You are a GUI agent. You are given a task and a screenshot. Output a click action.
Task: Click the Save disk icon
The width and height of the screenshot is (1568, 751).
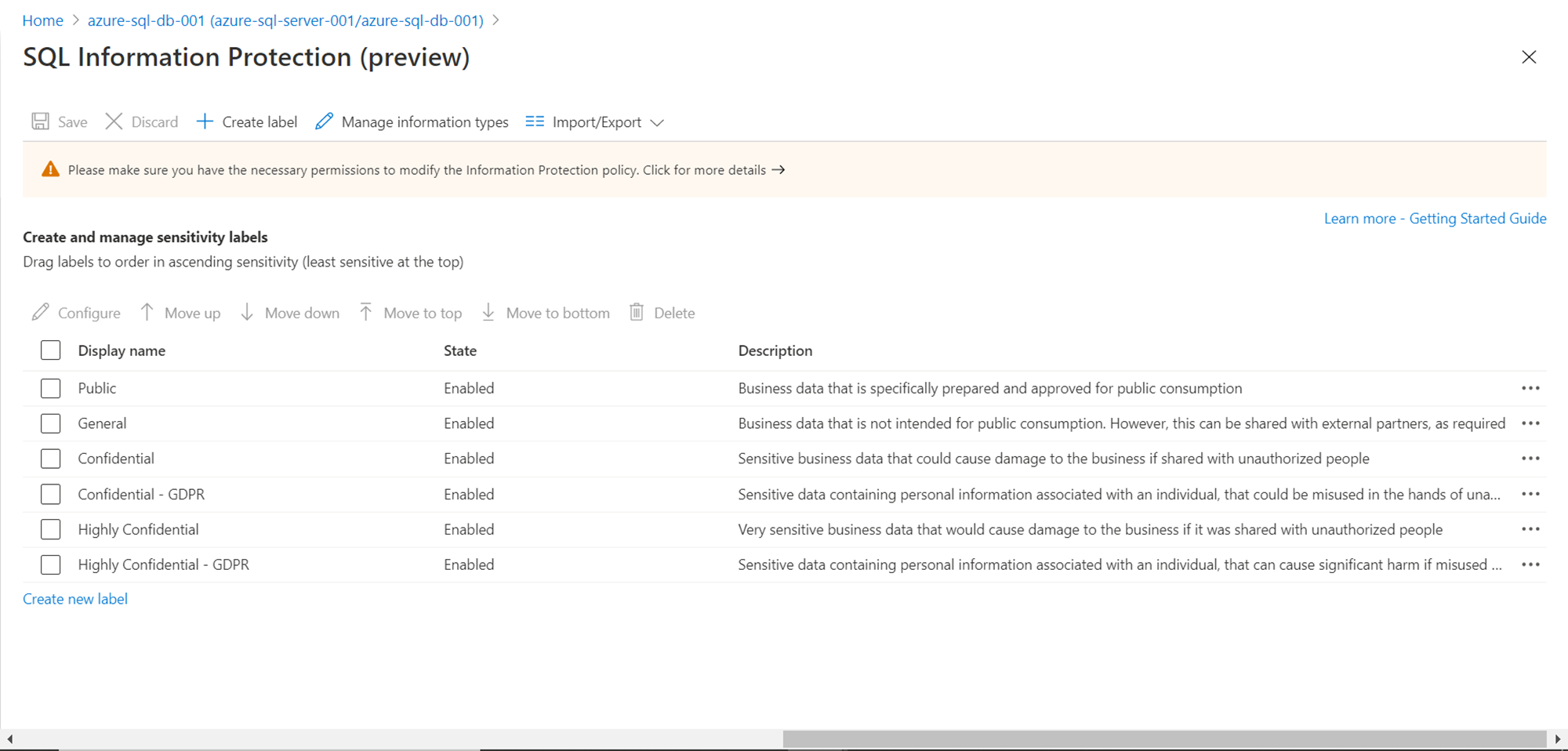pyautogui.click(x=40, y=122)
